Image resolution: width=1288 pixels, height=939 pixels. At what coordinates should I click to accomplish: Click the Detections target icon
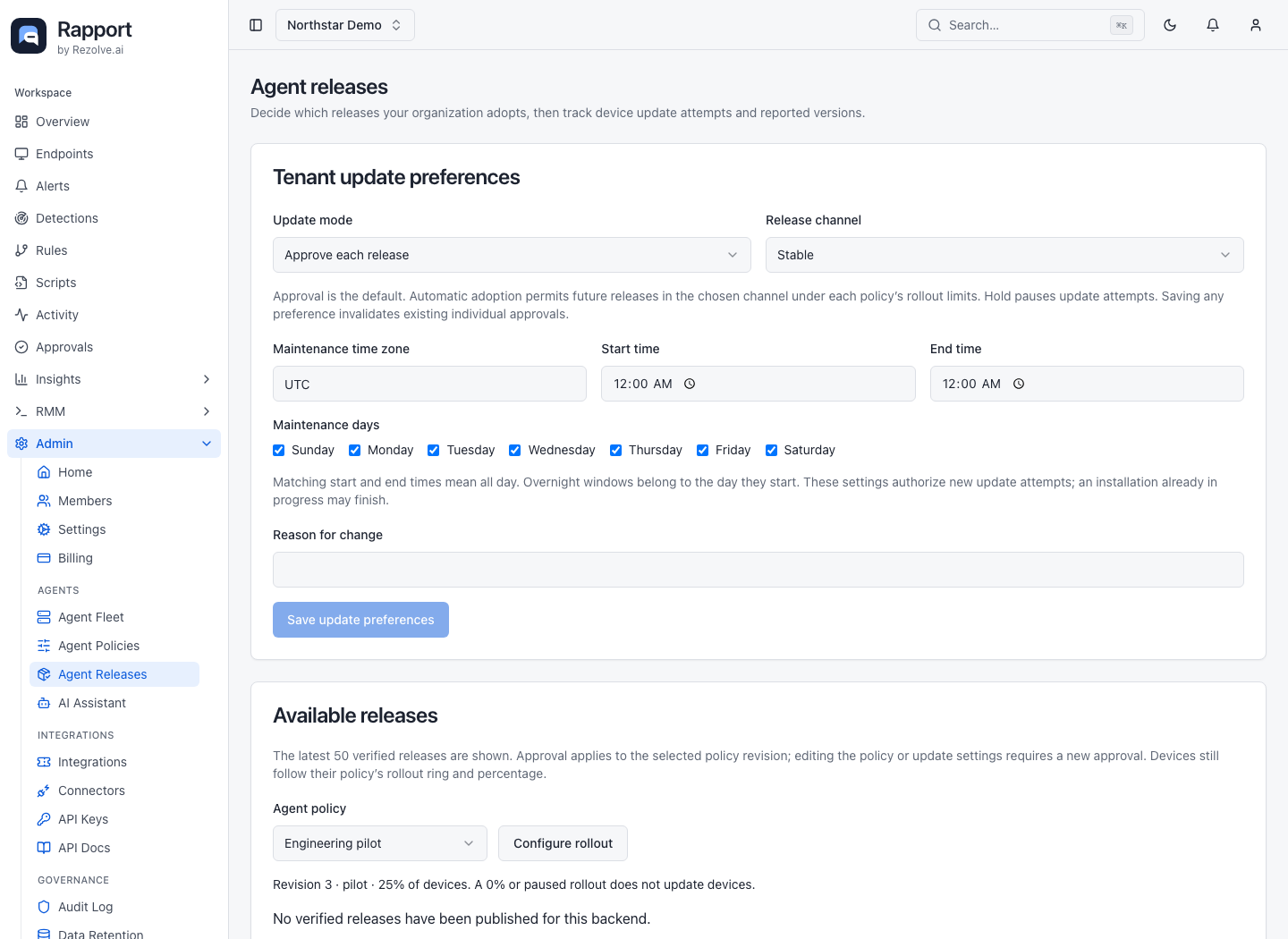(x=21, y=218)
